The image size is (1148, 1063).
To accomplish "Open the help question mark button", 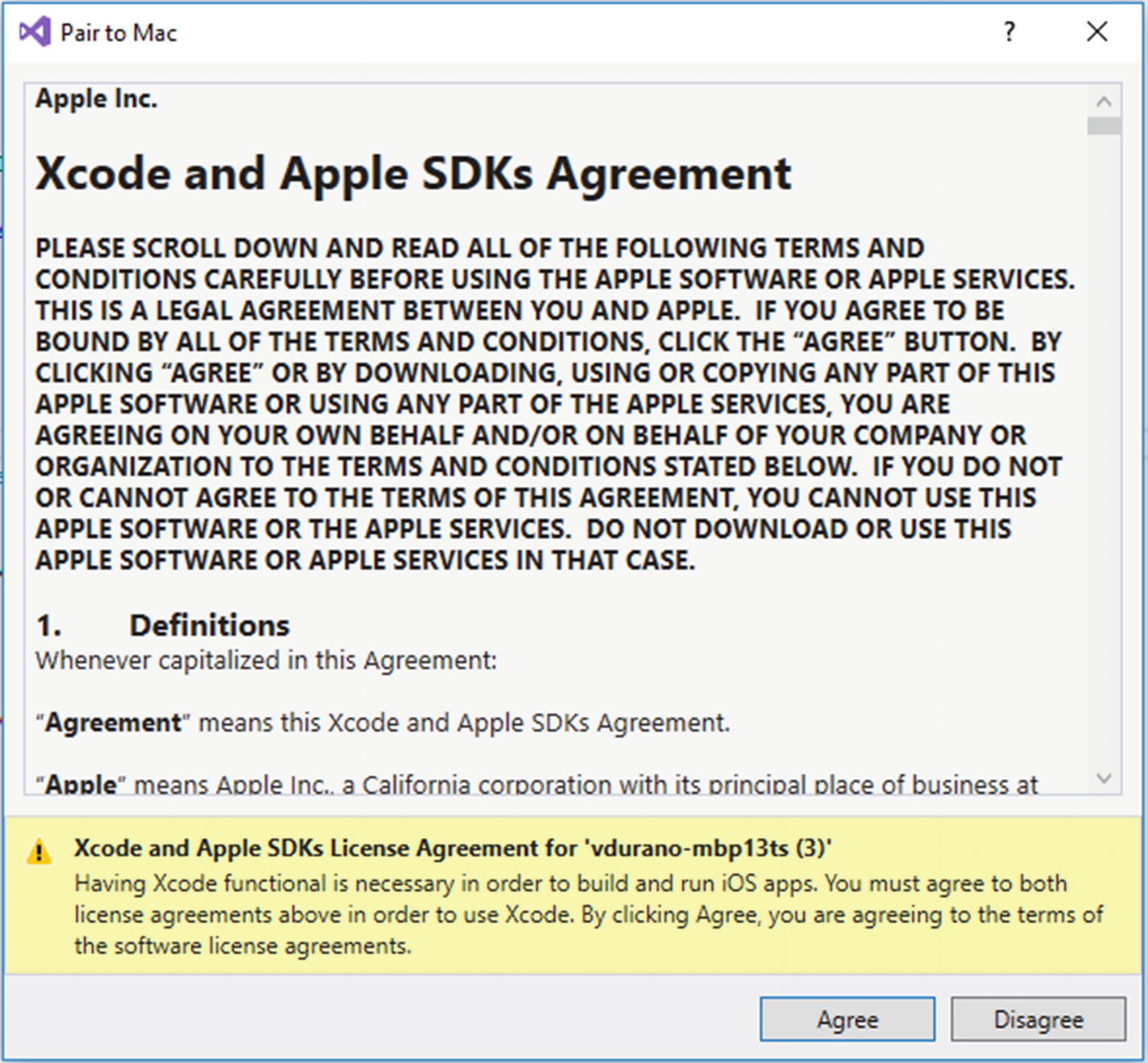I will click(x=1009, y=32).
